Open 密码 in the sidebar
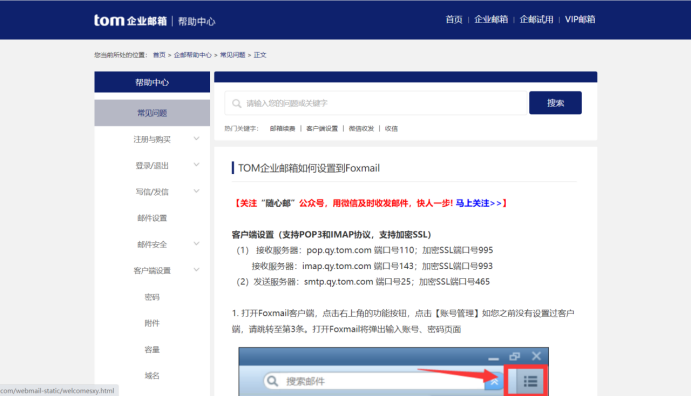691x396 pixels. tap(152, 297)
